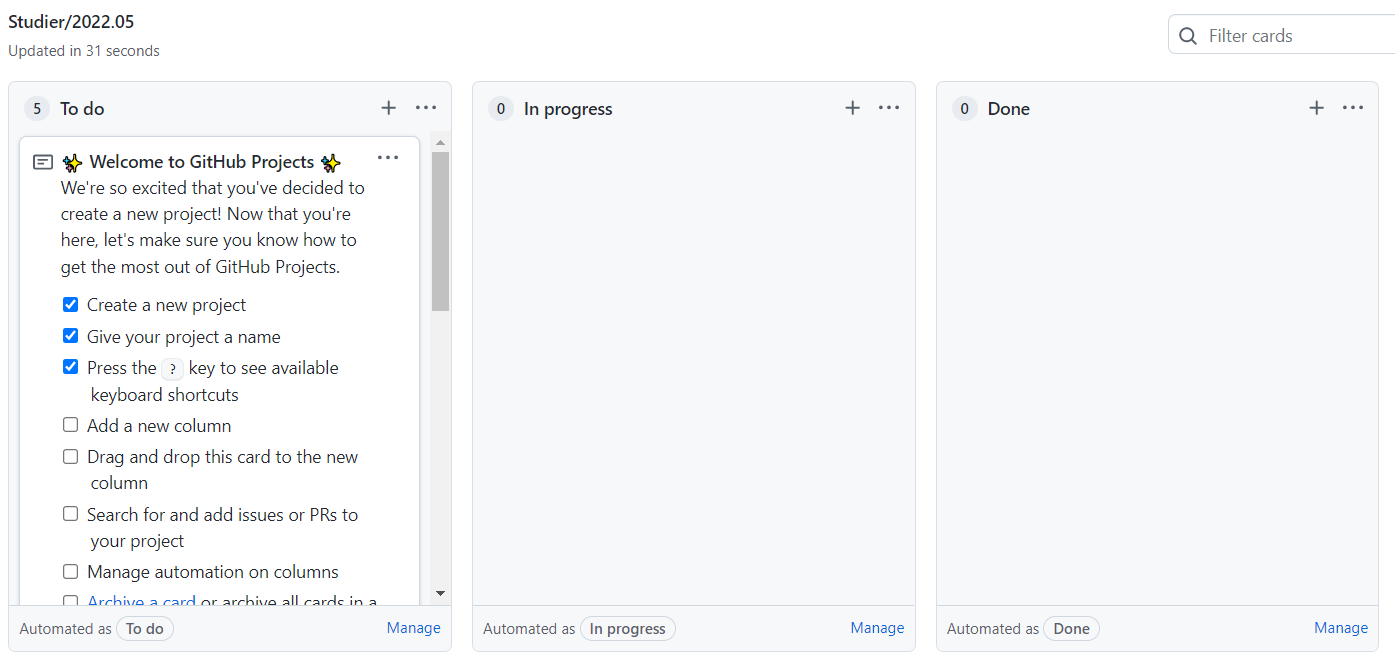The image size is (1395, 663).
Task: Uncheck the keyboard shortcuts checklist item
Action: [x=70, y=367]
